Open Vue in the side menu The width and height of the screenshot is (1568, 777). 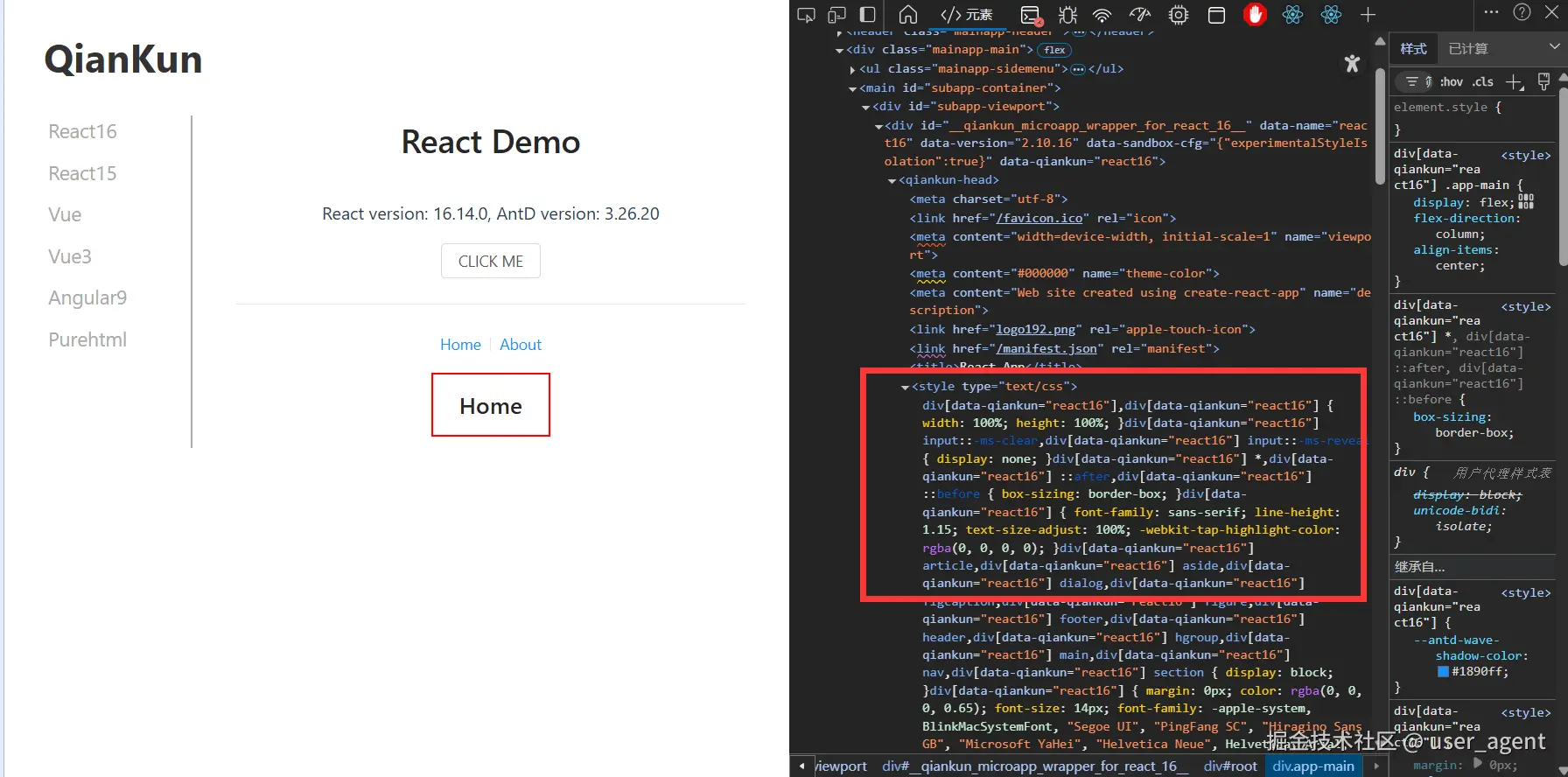[x=65, y=215]
